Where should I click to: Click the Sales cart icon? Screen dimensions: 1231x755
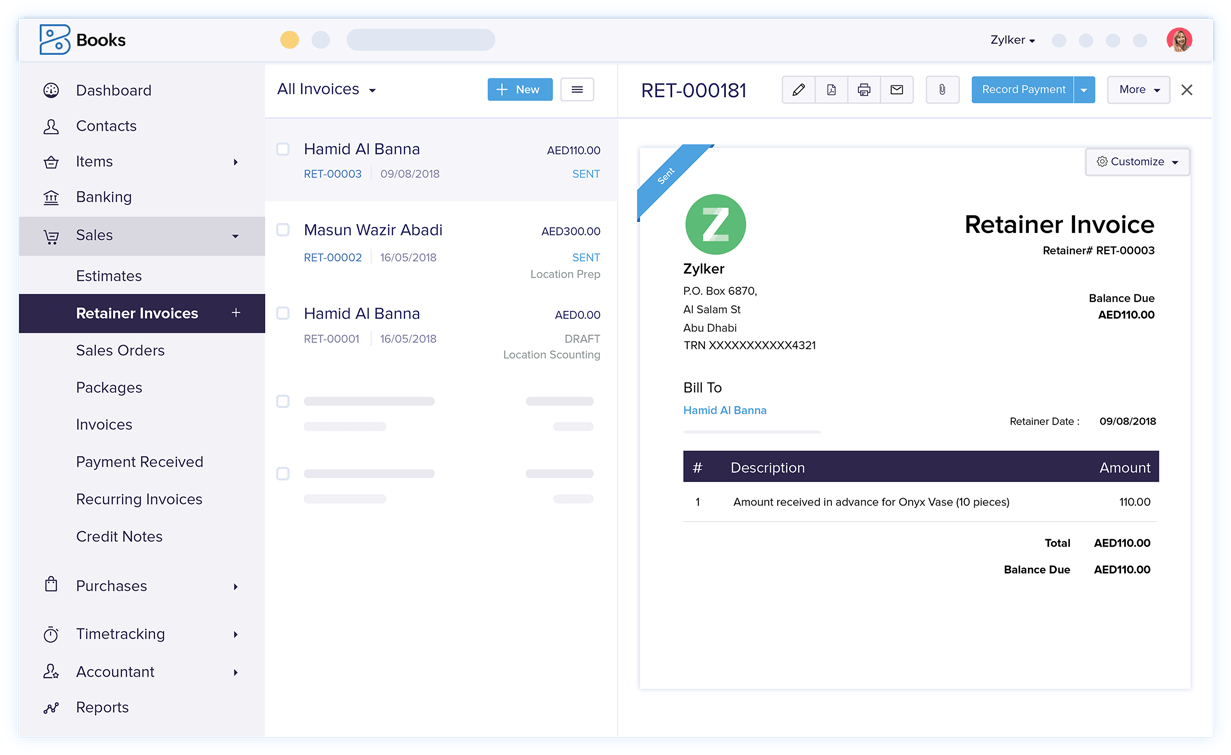51,236
